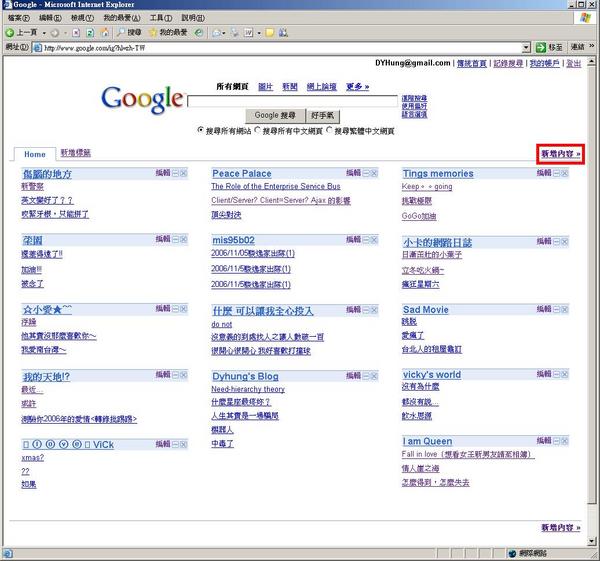Close the vicky's world gadget with its X
Viewport: 600px width, 561px height.
(x=564, y=374)
